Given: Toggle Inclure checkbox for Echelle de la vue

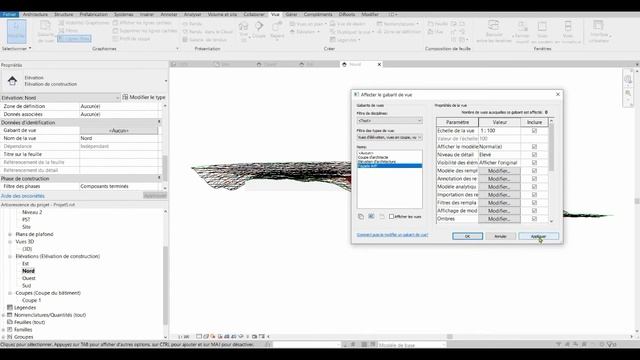Looking at the screenshot, I should point(534,131).
